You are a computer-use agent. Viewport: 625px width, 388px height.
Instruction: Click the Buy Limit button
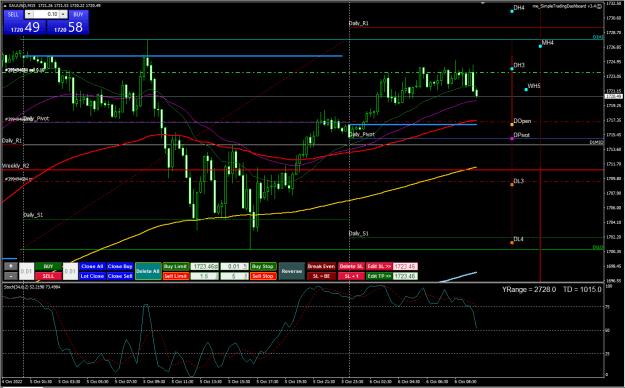(176, 266)
